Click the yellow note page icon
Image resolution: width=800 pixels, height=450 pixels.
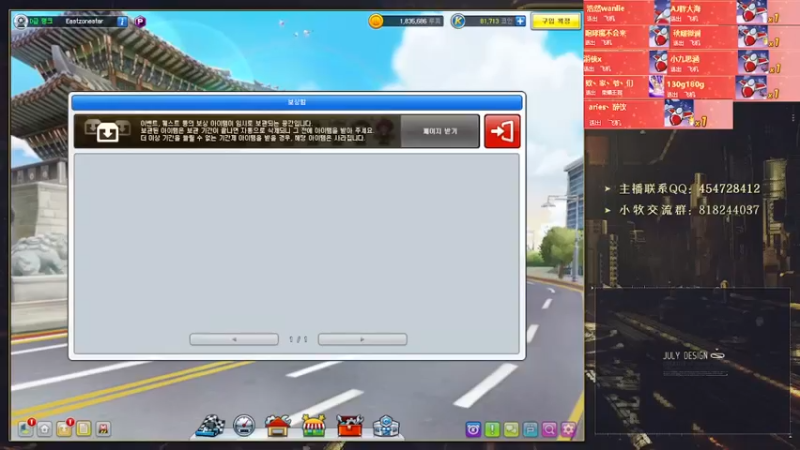84,429
